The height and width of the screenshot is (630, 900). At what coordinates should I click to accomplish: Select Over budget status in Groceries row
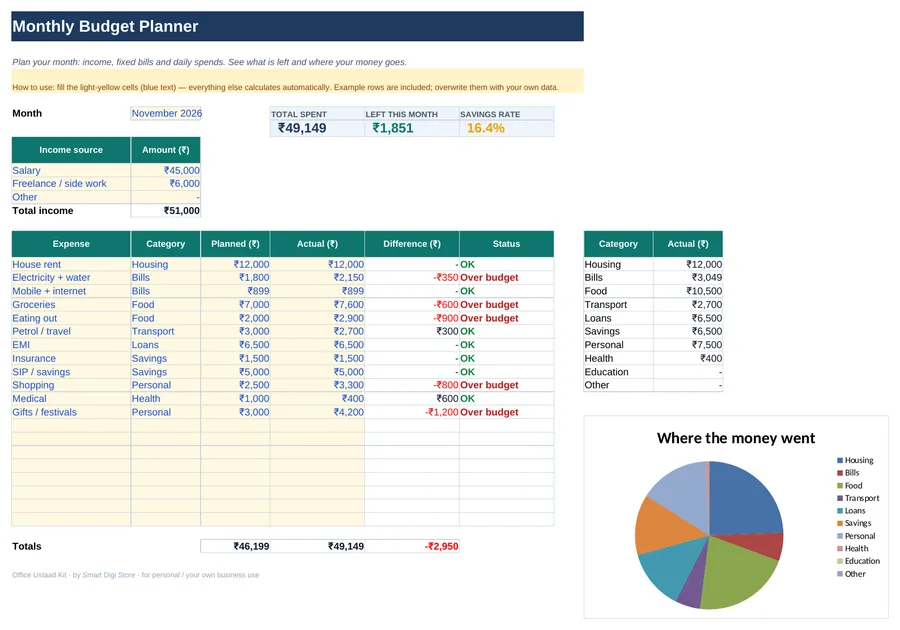tap(506, 305)
